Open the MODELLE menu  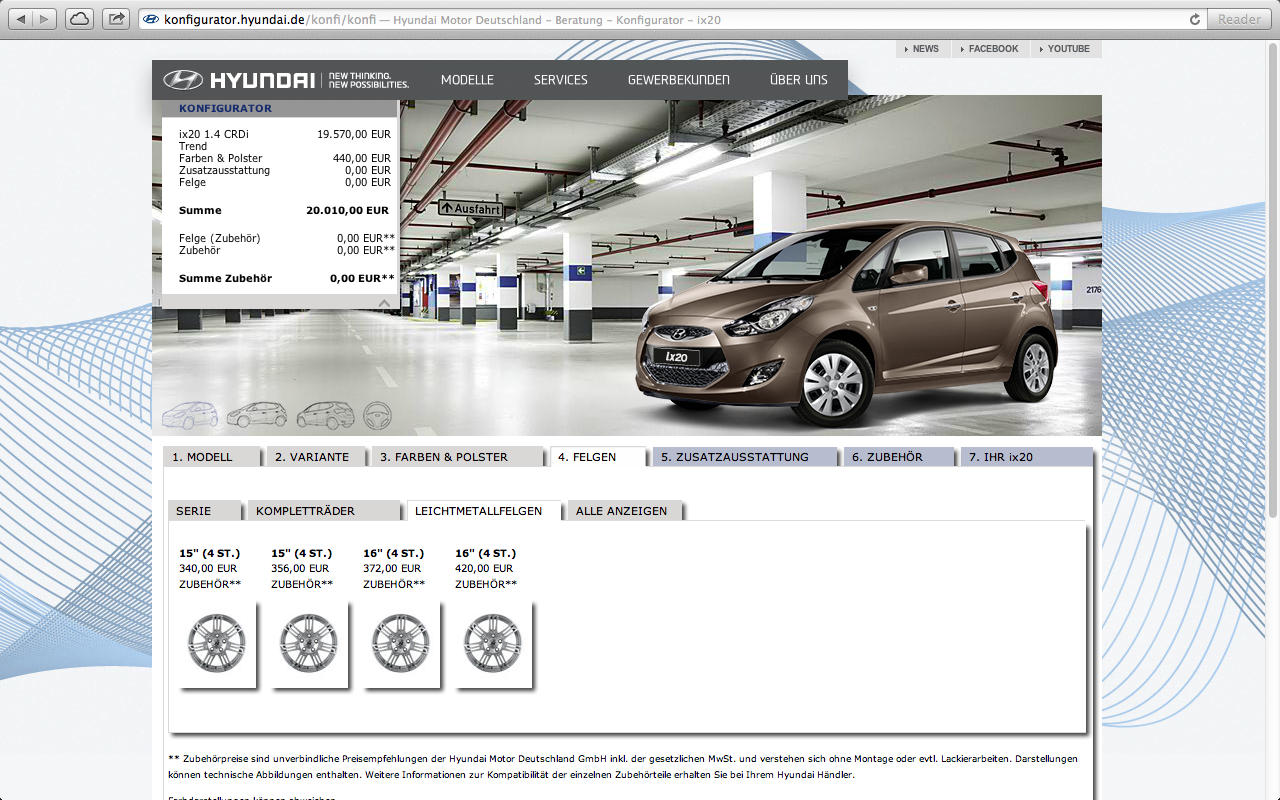(467, 80)
